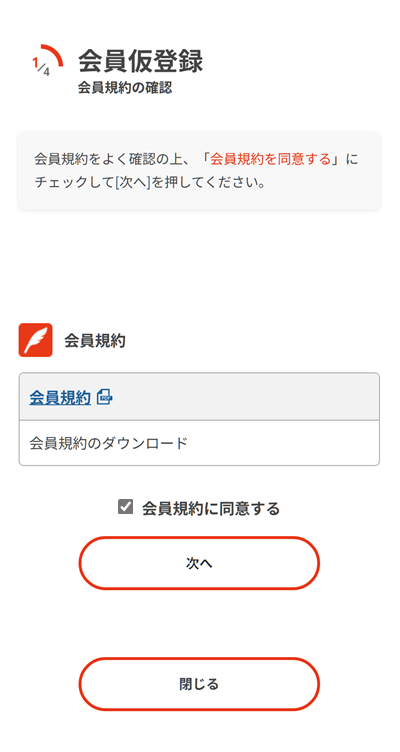This screenshot has height=752, width=400.
Task: Click the 会員規約に同意する label text
Action: (x=211, y=508)
